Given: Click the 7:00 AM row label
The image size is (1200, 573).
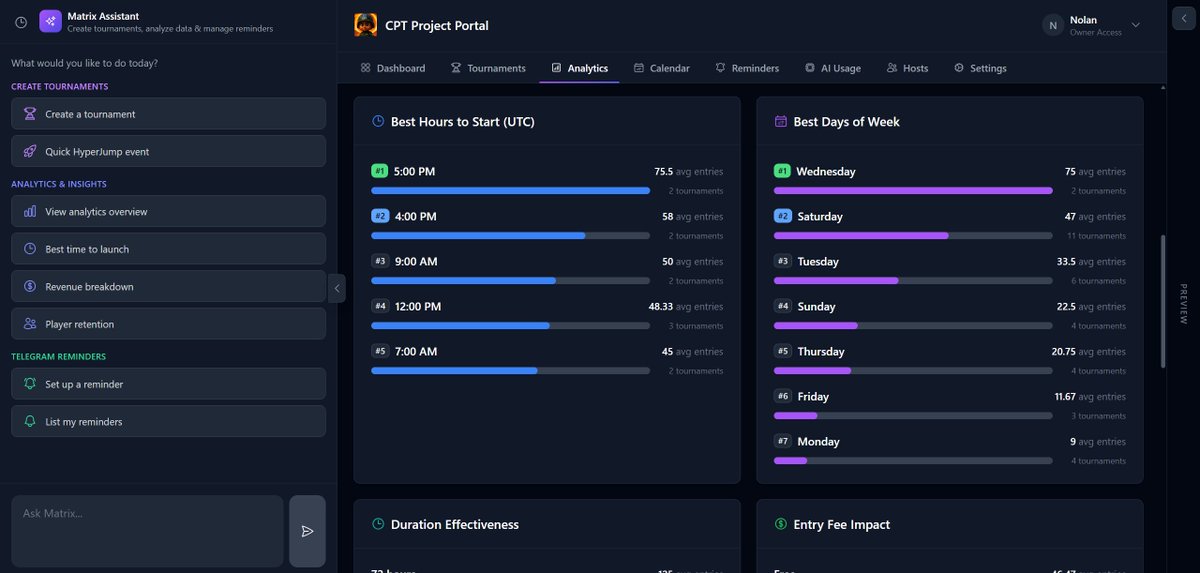Looking at the screenshot, I should pos(416,351).
